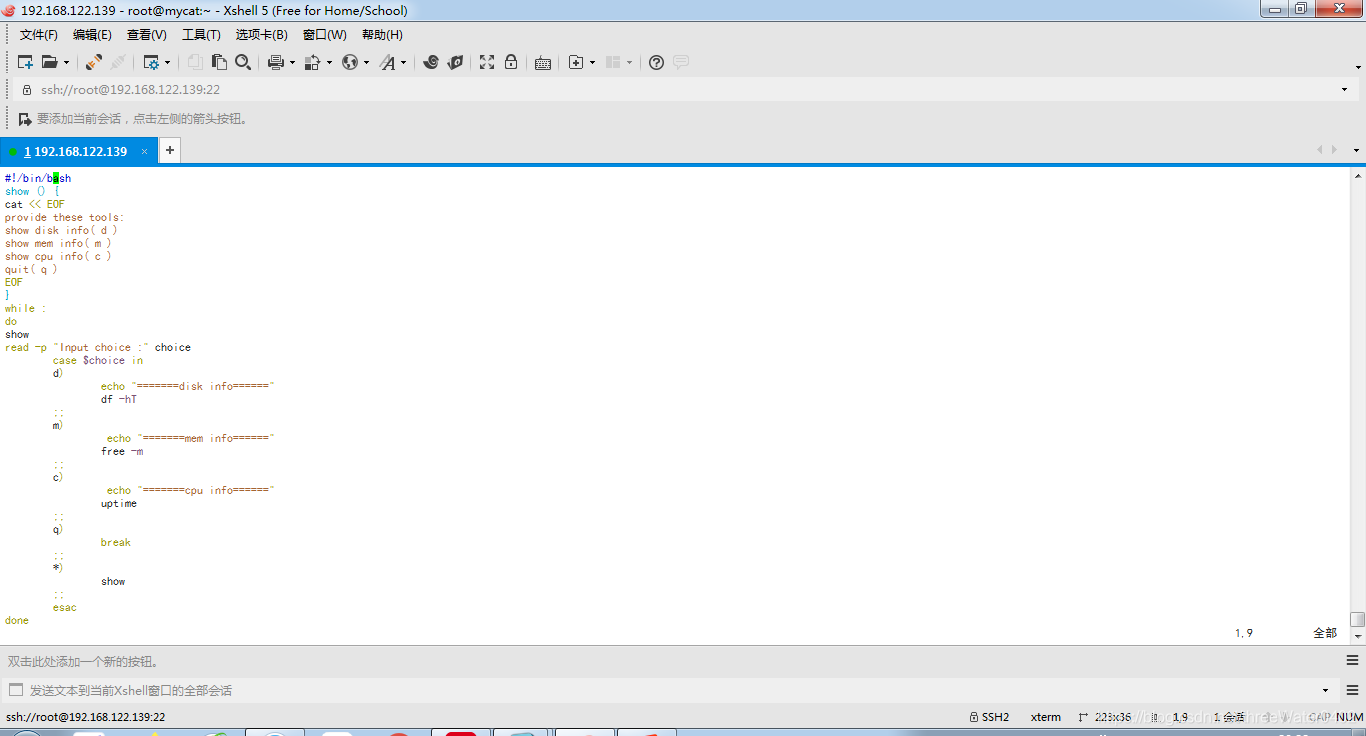Click the Find magnifier icon

coord(243,62)
